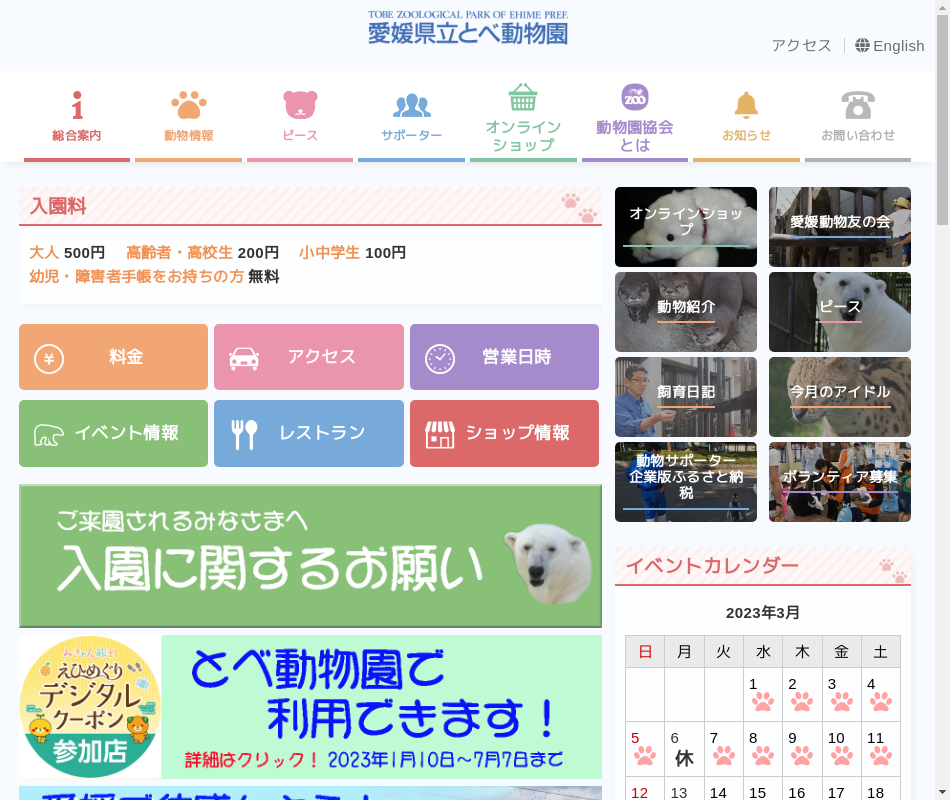The image size is (950, 800).
Task: Click the pink アクセス car button
Action: [x=308, y=357]
